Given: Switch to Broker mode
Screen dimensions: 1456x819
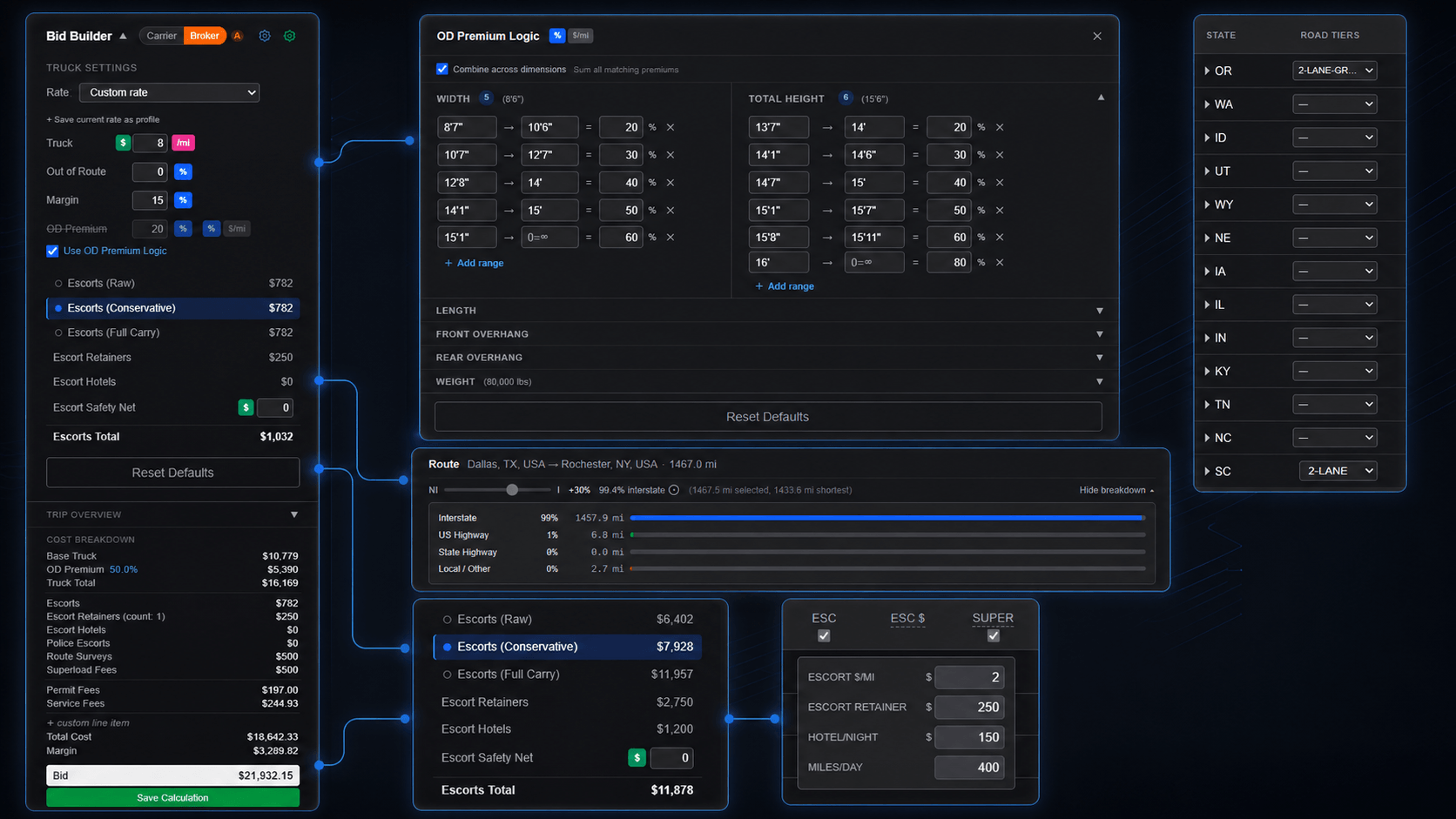Looking at the screenshot, I should coord(205,36).
